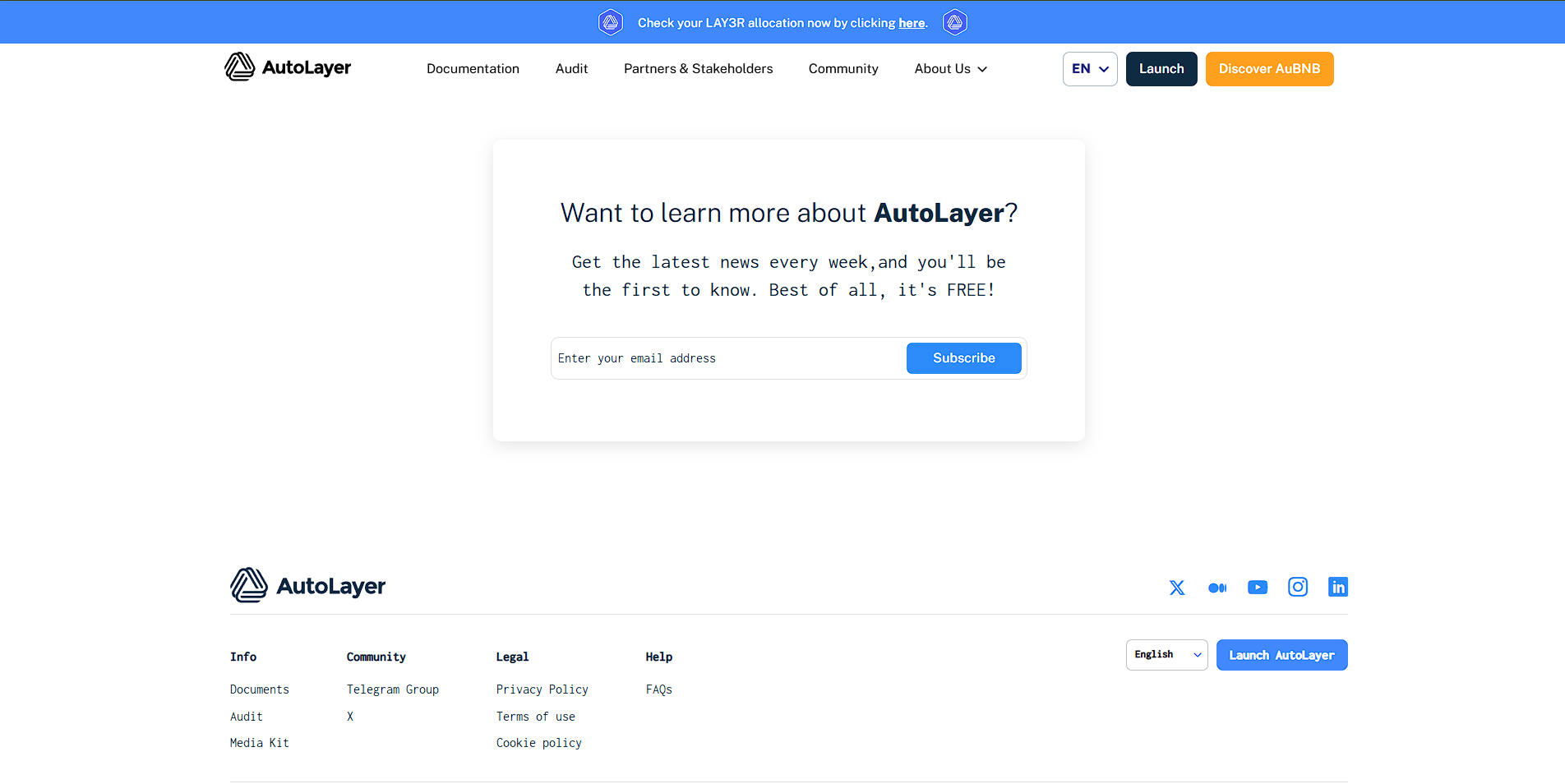Open the Terms of use link
The image size is (1565, 784).
pyautogui.click(x=536, y=717)
